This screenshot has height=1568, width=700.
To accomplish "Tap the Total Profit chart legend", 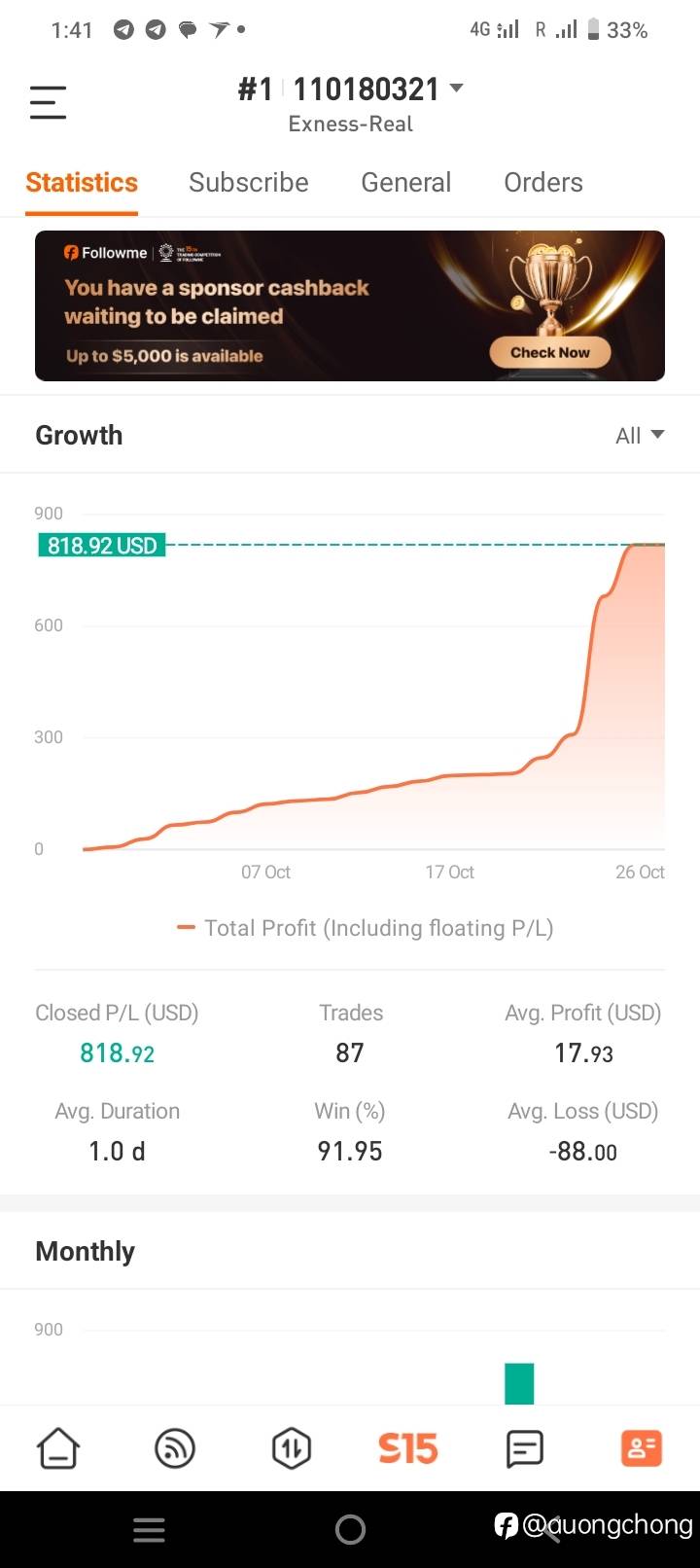I will [x=365, y=928].
